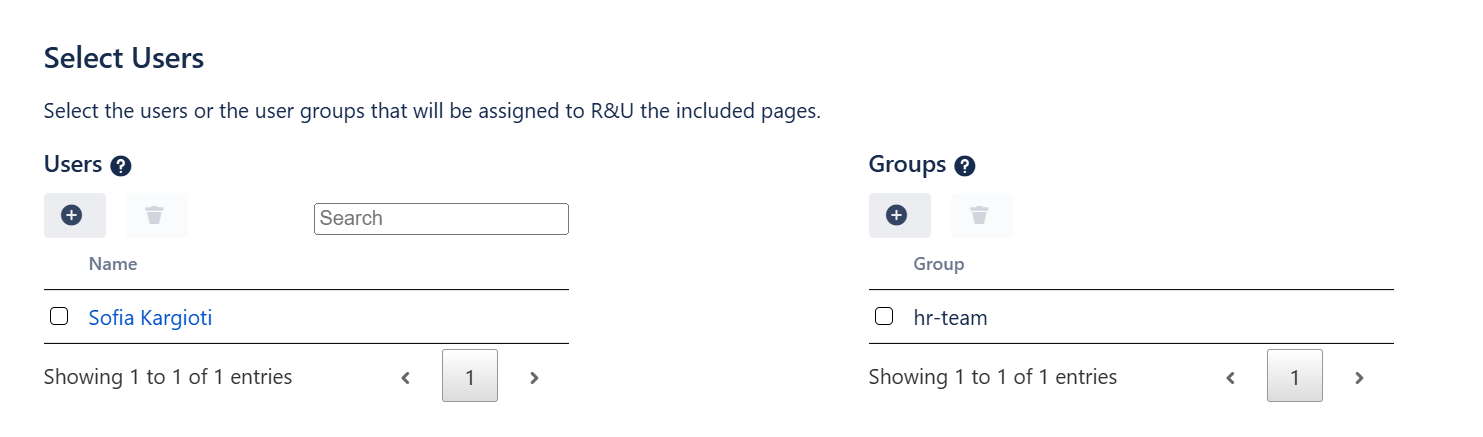
Task: Select the hr-team group checkbox
Action: 884,317
